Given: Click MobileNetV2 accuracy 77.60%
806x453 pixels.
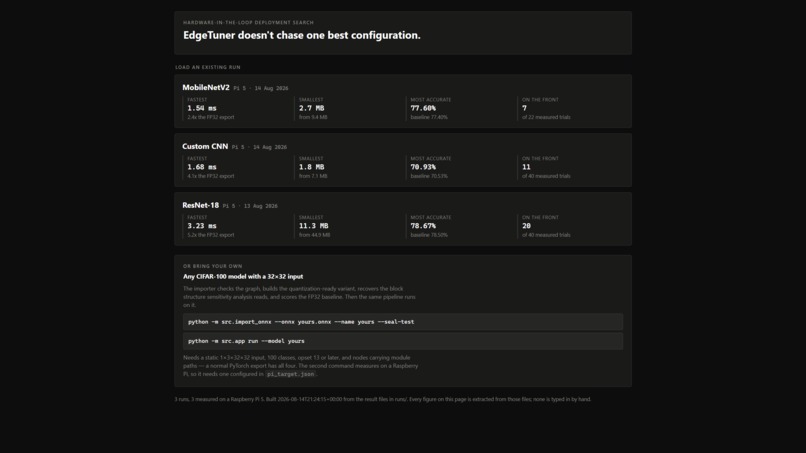Looking at the screenshot, I should [423, 108].
